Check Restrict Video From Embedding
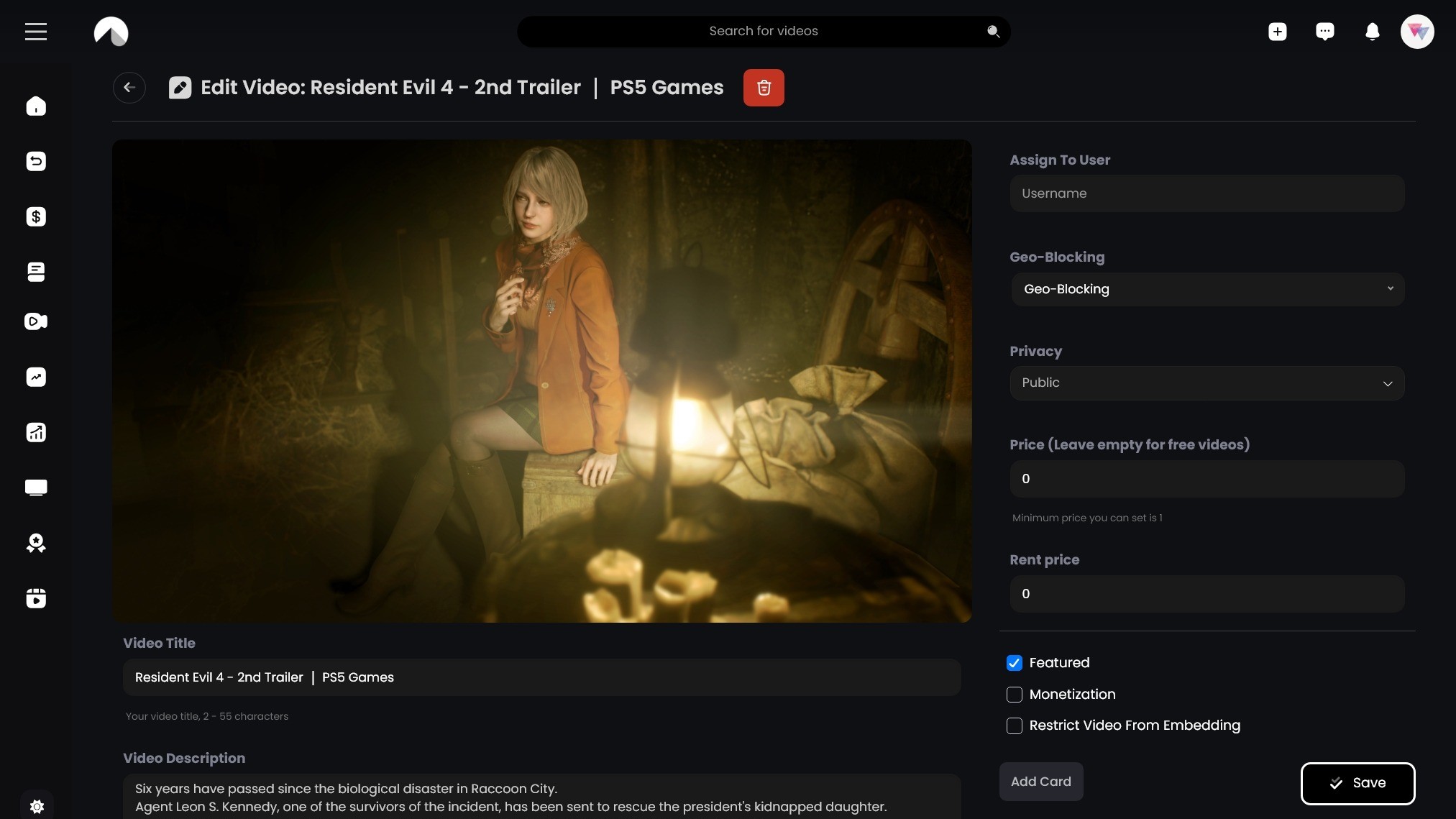1456x819 pixels. click(x=1014, y=726)
